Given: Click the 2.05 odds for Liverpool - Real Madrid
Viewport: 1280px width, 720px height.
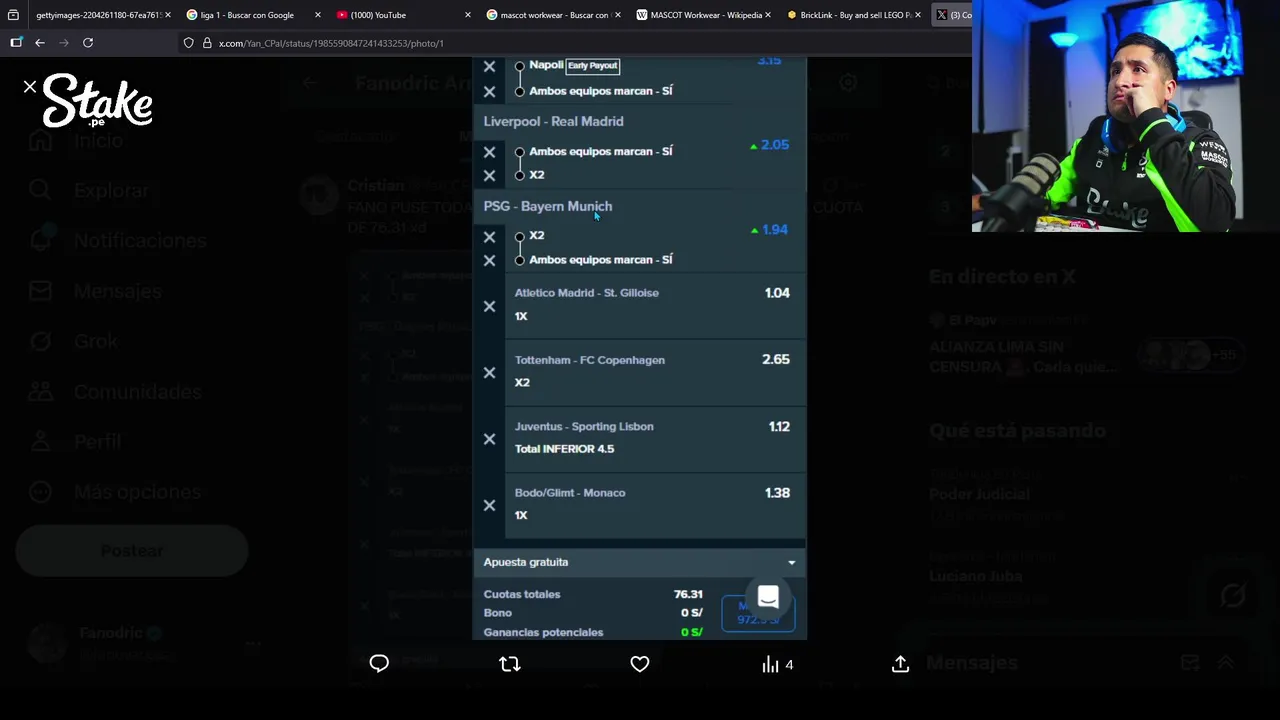Looking at the screenshot, I should pyautogui.click(x=774, y=145).
